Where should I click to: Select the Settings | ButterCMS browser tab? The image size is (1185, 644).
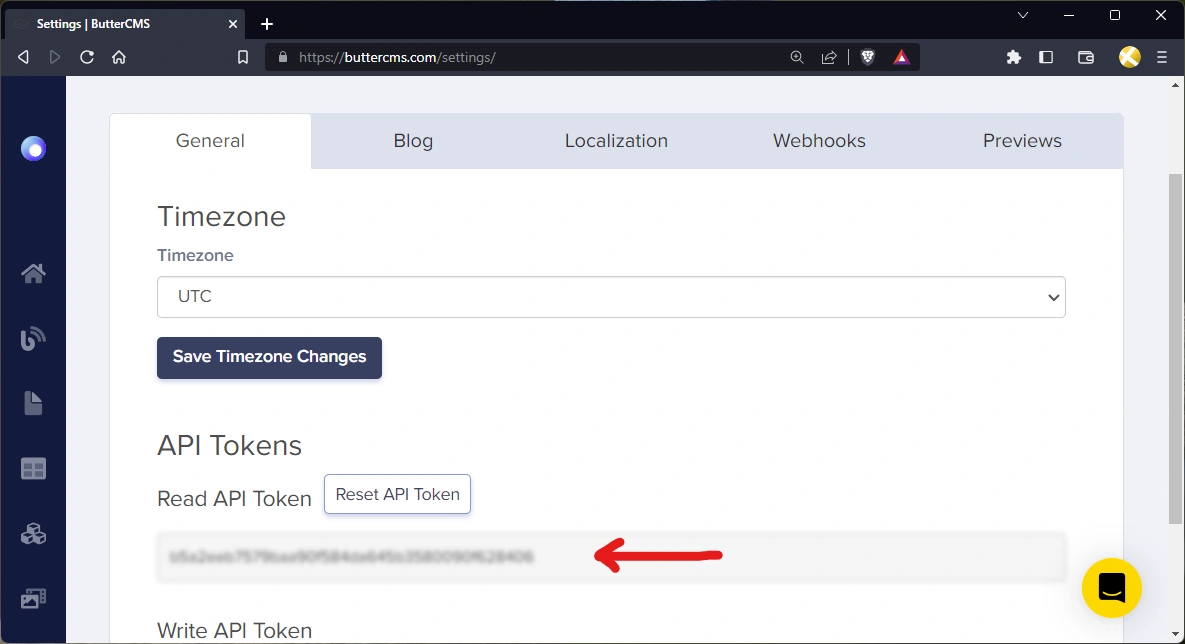coord(125,24)
